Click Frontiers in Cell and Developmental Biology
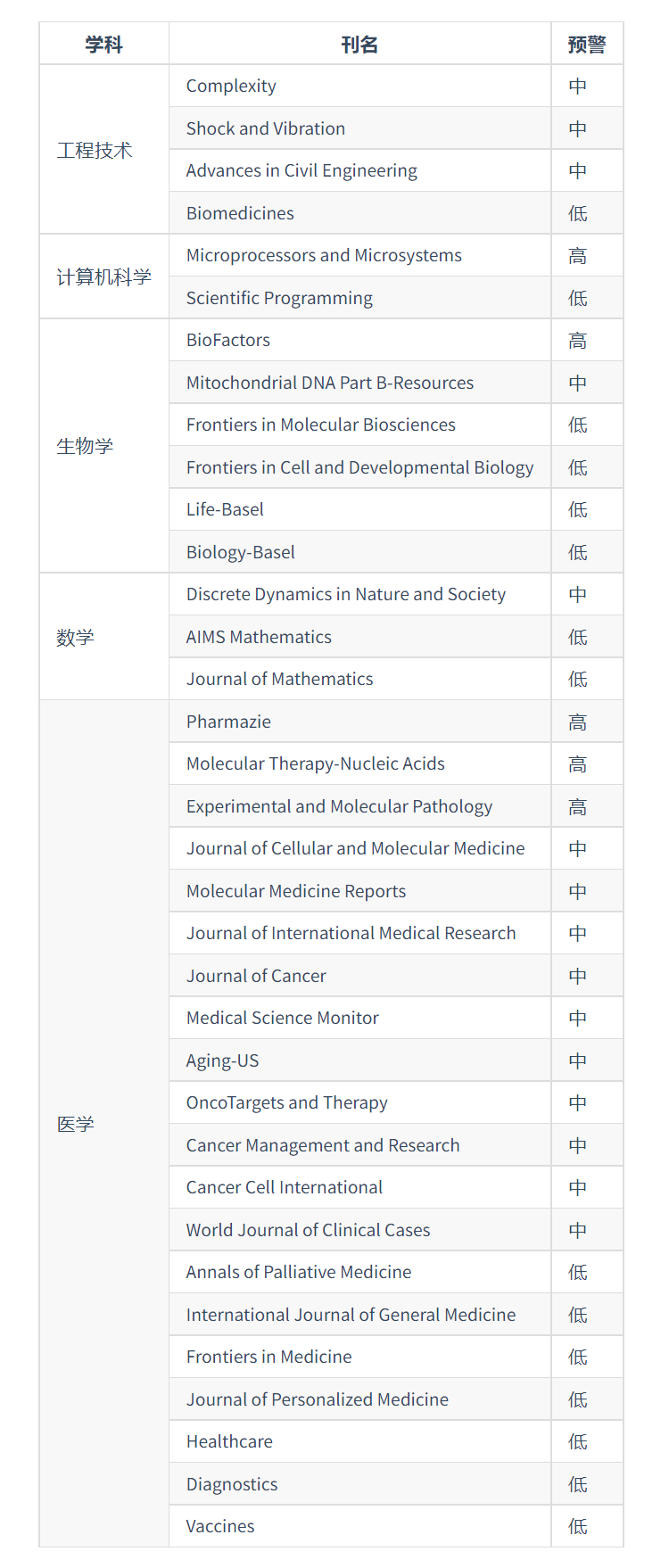Viewport: 669px width, 1568px height. (x=359, y=467)
